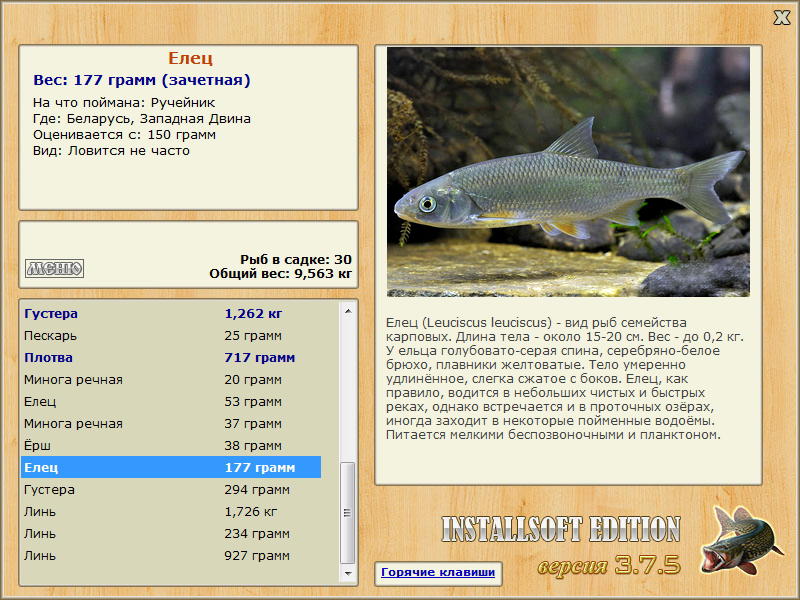Click the fish list scroll up arrow

click(348, 311)
